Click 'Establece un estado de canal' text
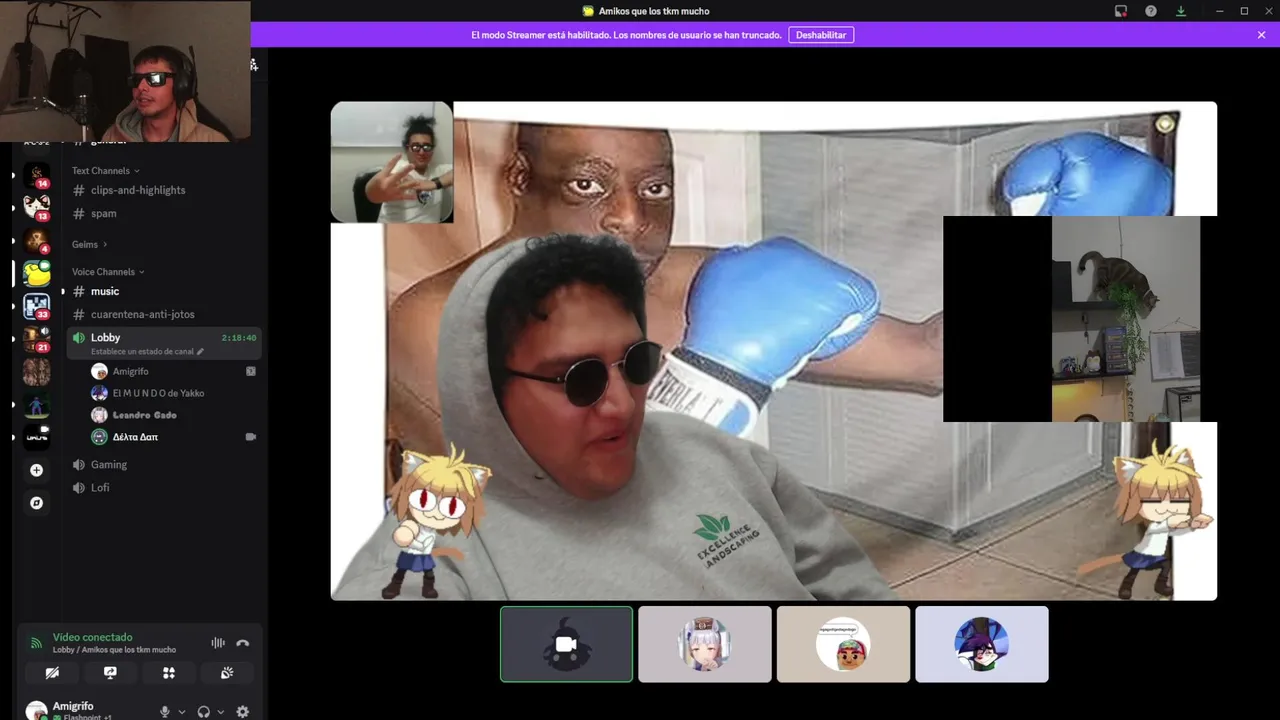1280x720 pixels. [142, 352]
